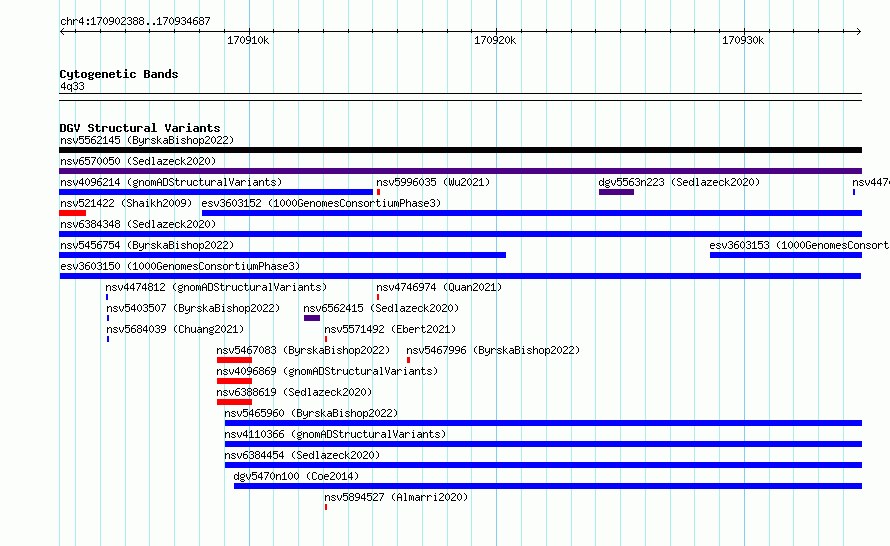Click the 170930k ruler label

coord(742,41)
